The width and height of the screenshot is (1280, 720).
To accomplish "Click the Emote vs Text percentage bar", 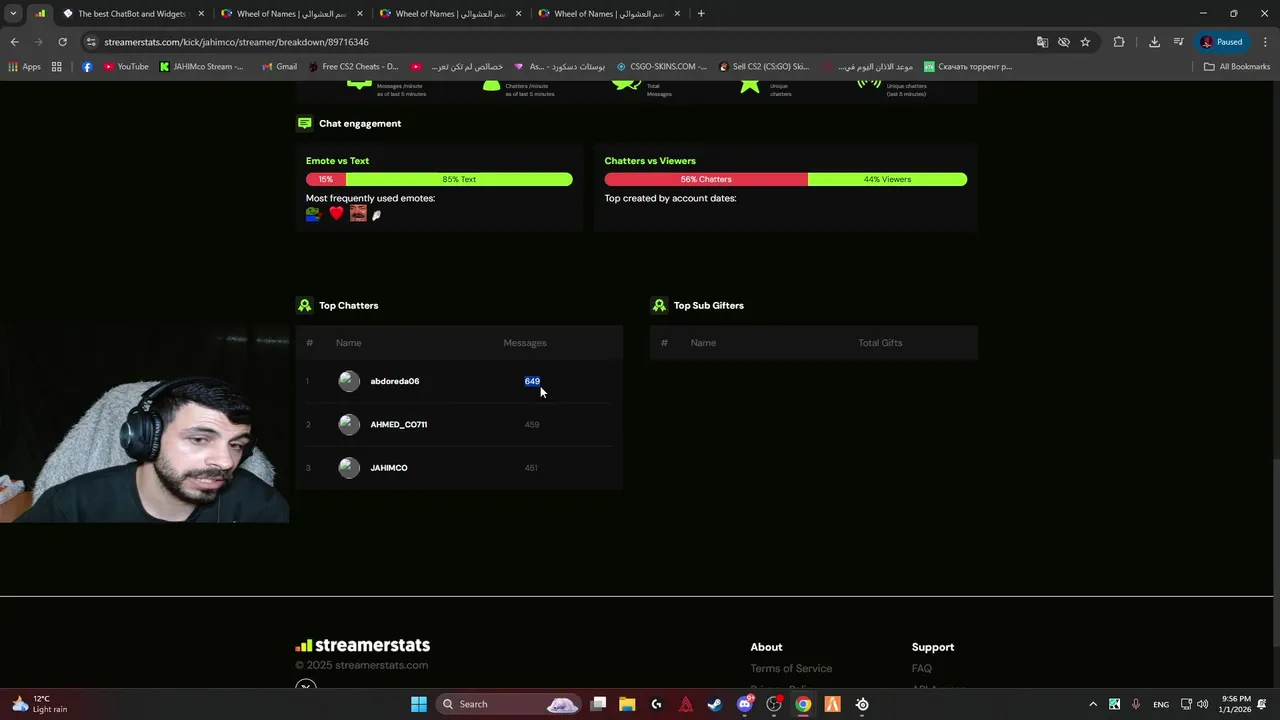I will [x=439, y=179].
